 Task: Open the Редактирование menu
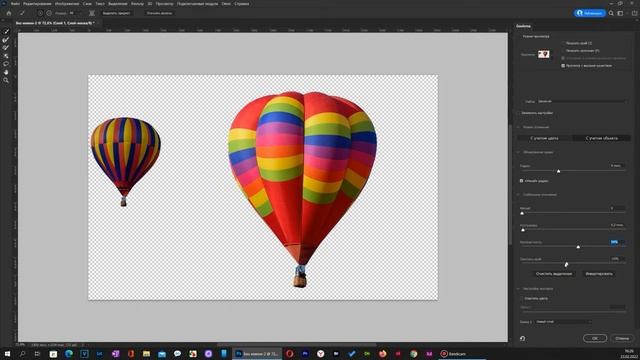coord(37,4)
